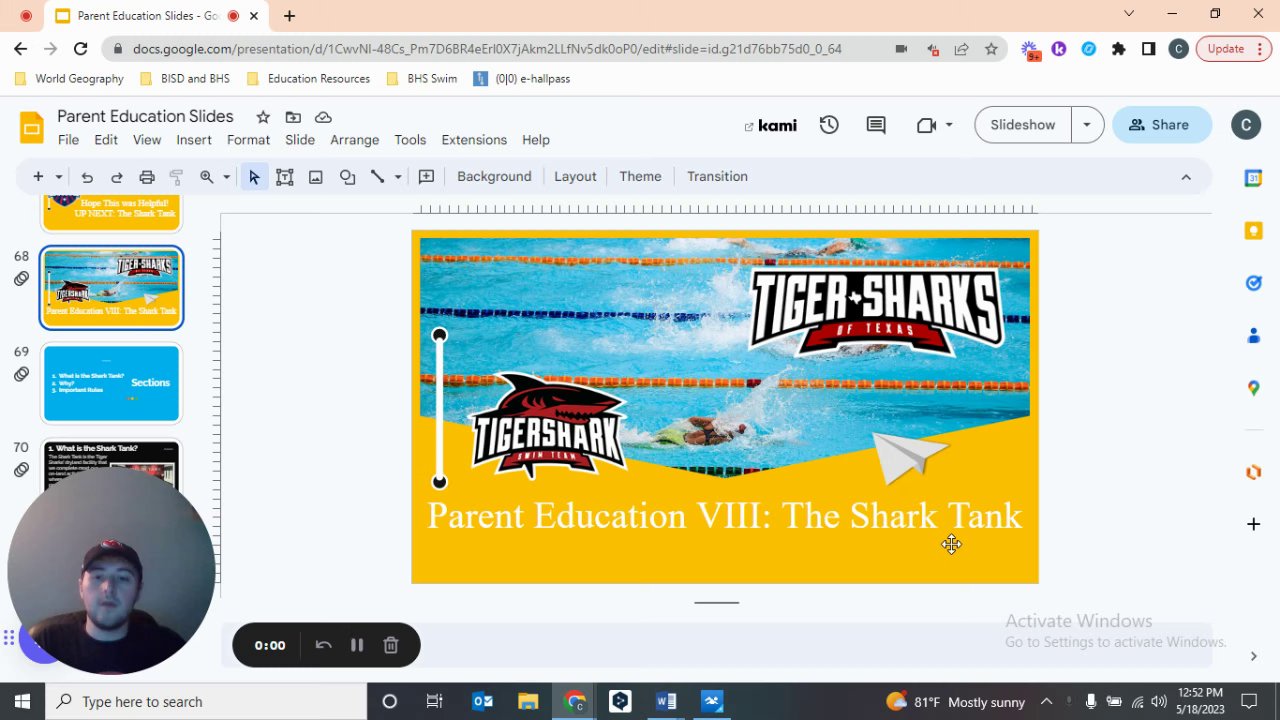The image size is (1280, 720).
Task: Open Google Maps in the side panel
Action: point(1253,388)
